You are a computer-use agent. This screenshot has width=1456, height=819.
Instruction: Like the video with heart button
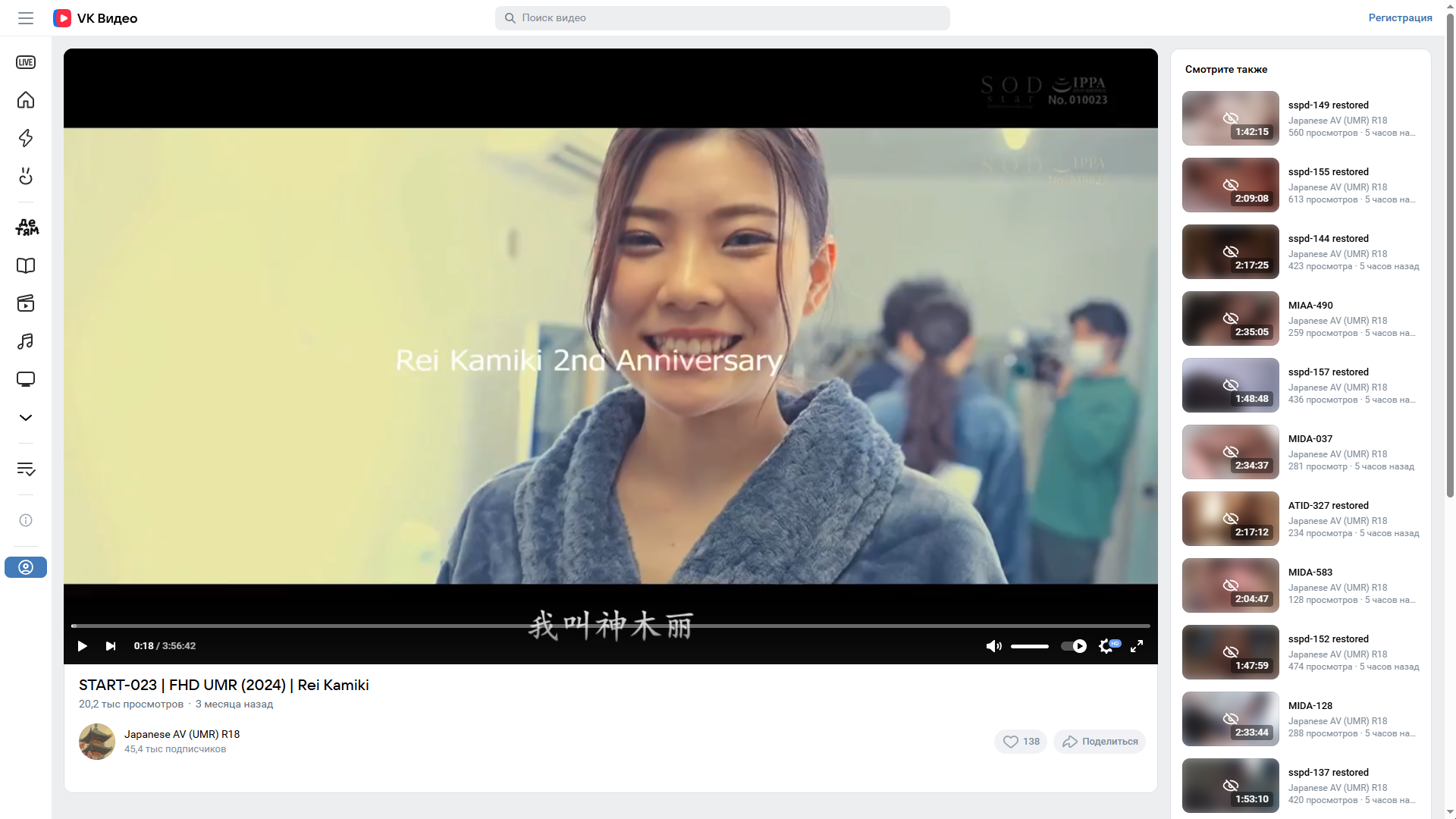click(1021, 742)
